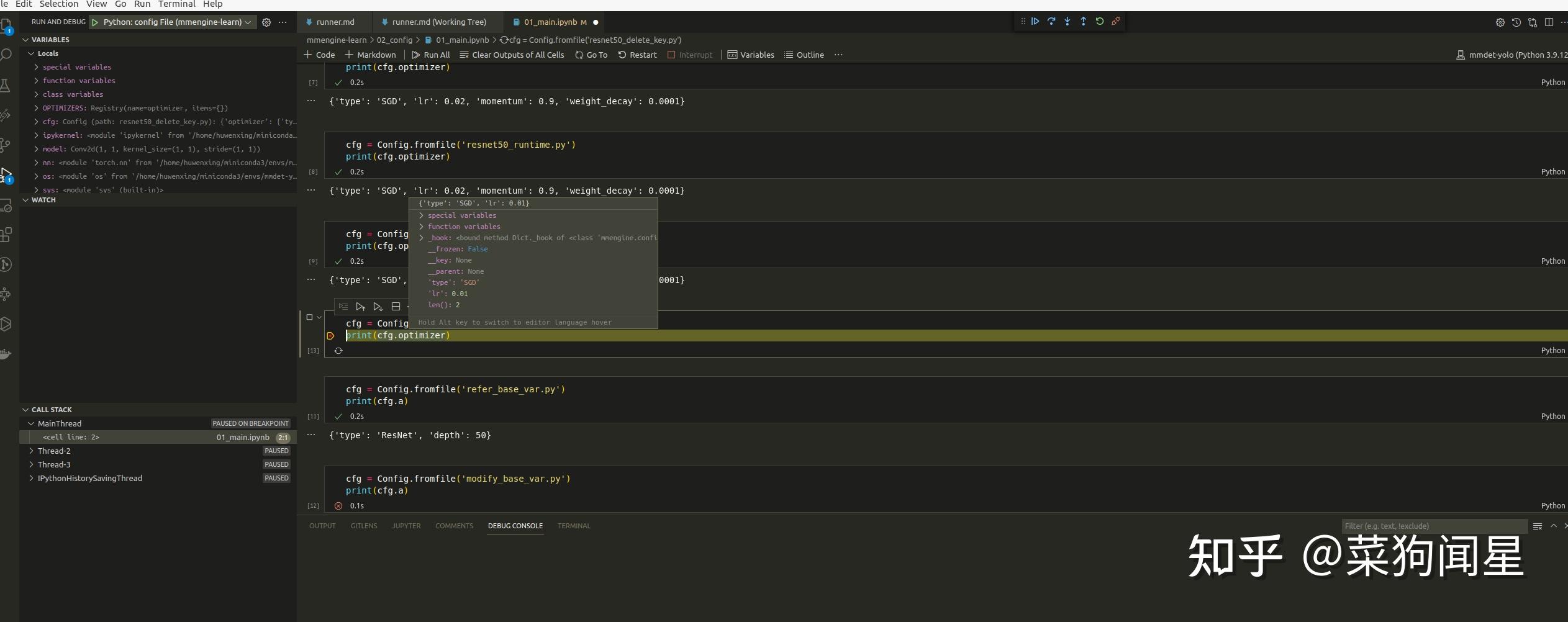This screenshot has height=622, width=1568.
Task: Expand the Thread-2 call stack entry
Action: (x=31, y=451)
